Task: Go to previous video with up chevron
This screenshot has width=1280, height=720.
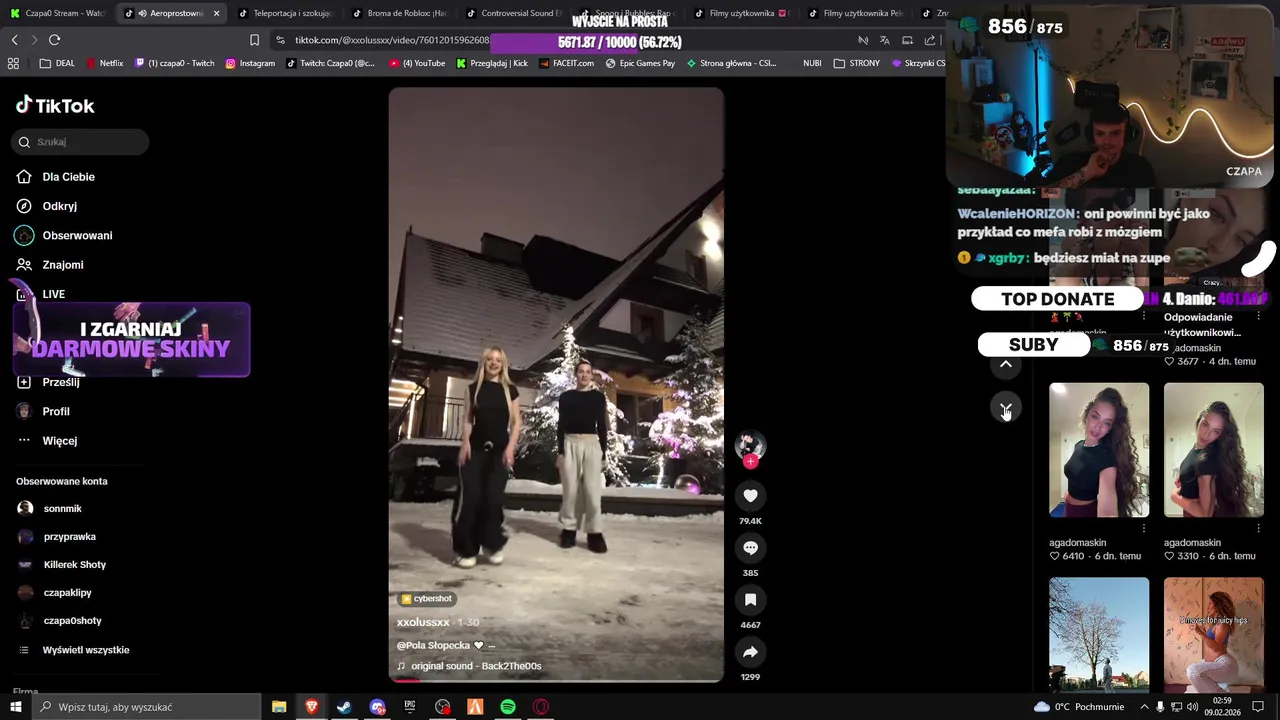Action: [x=1006, y=364]
